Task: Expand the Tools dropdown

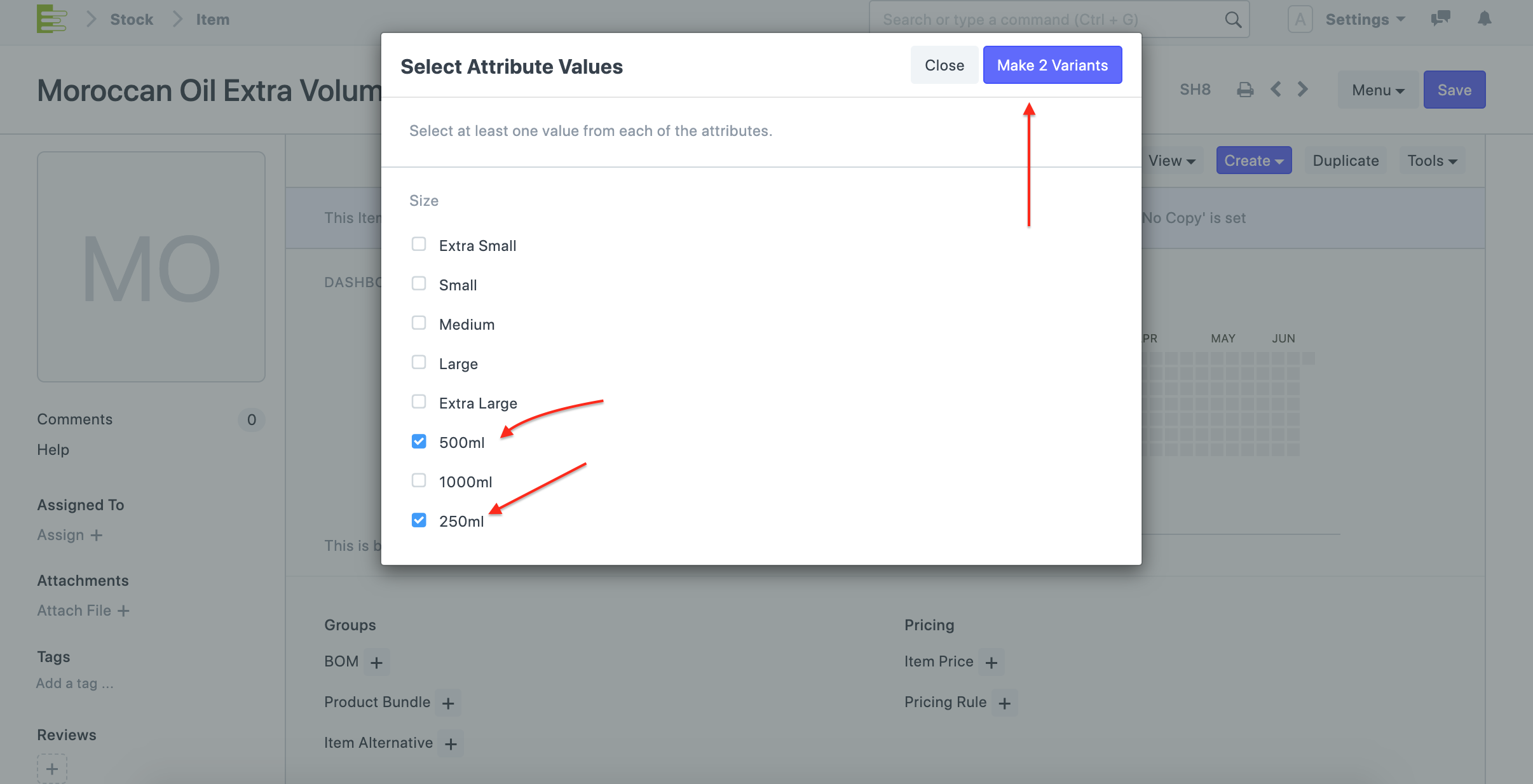Action: click(x=1432, y=161)
